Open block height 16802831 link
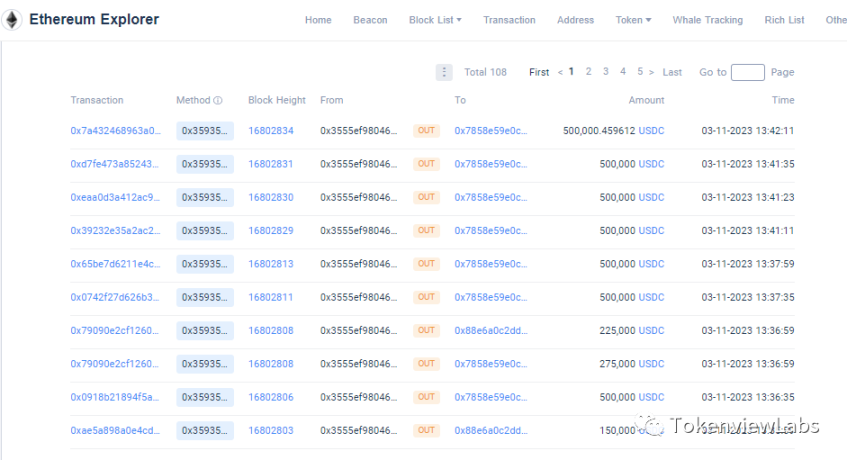Screen dimensions: 847x460 click(271, 164)
